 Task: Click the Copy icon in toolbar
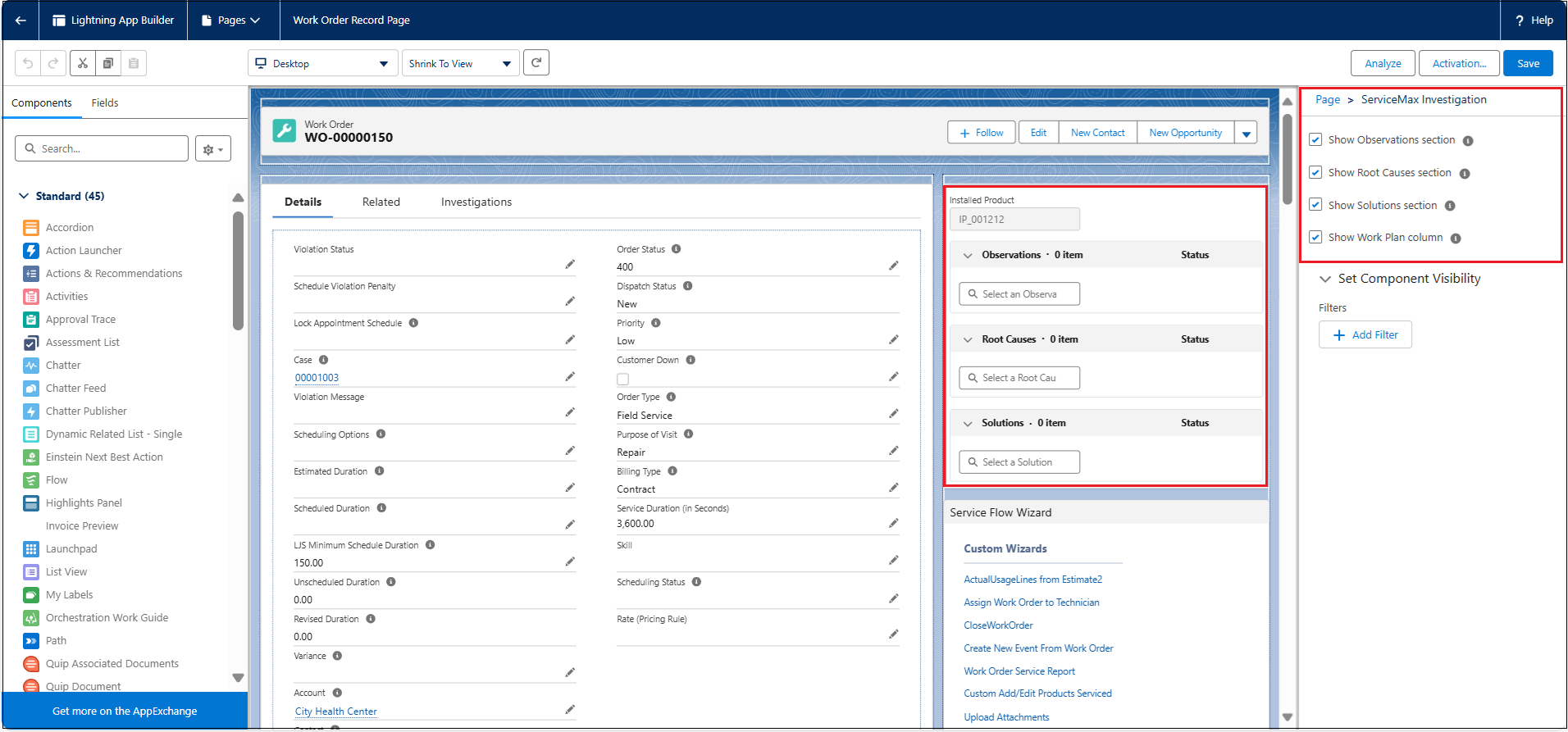[108, 63]
